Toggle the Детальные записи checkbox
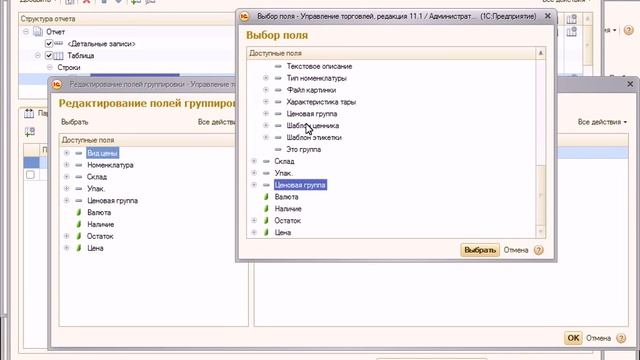 pos(49,43)
